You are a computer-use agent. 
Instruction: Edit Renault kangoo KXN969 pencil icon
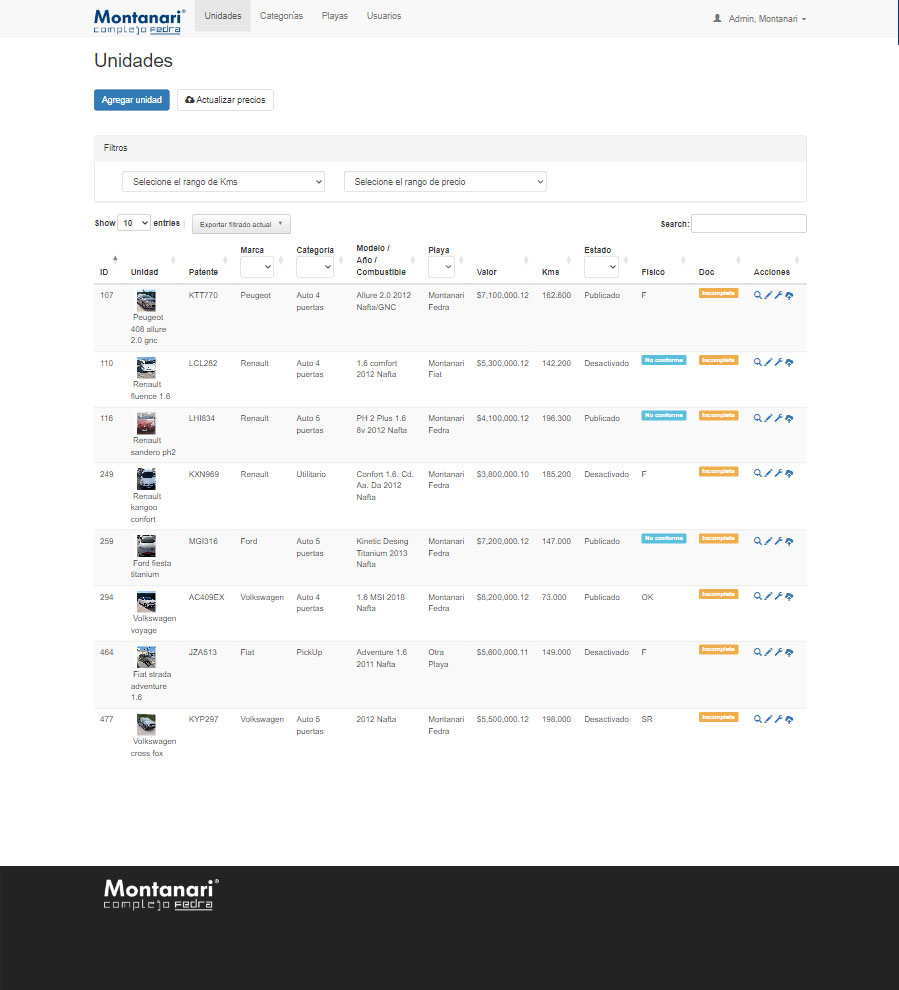click(x=768, y=473)
